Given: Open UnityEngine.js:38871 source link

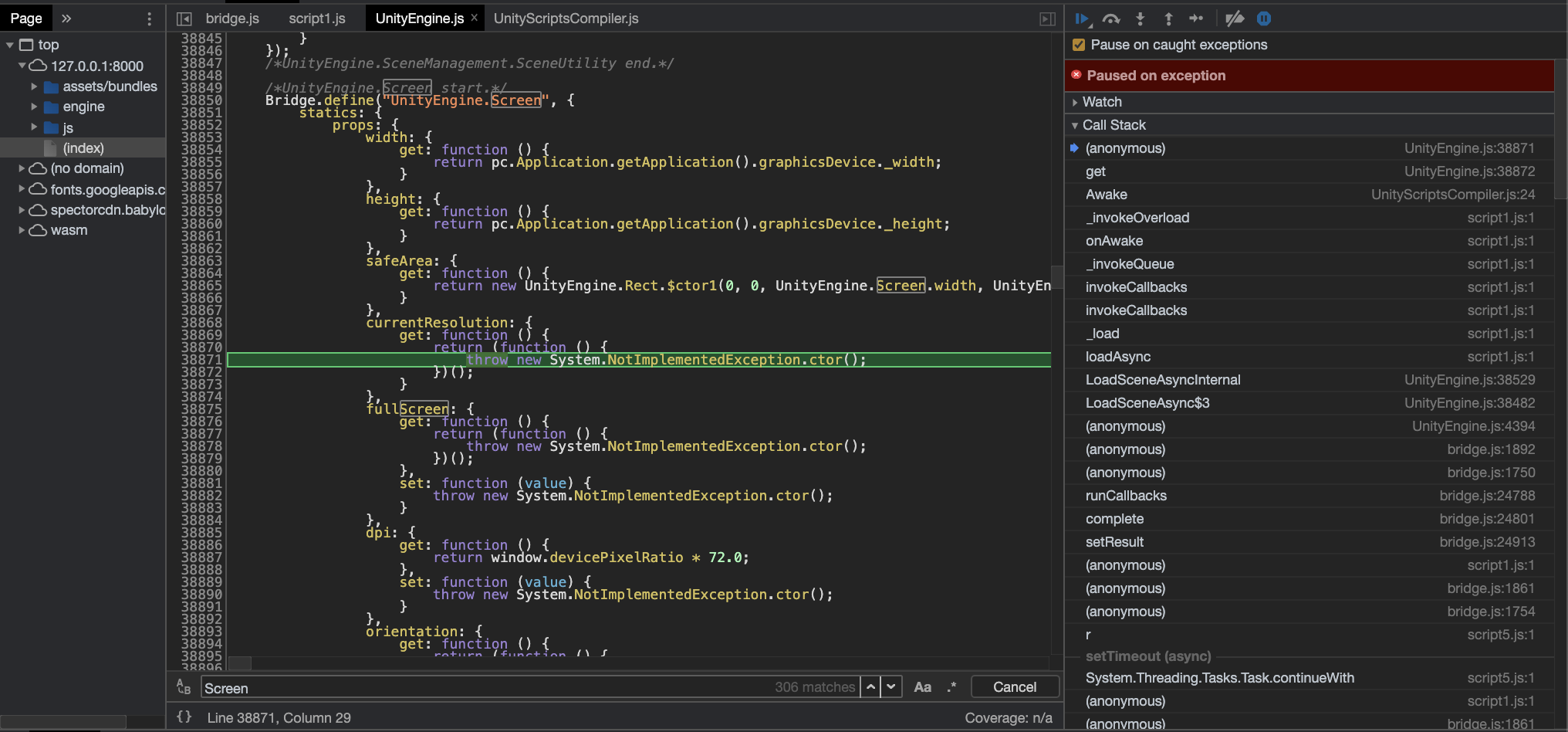Looking at the screenshot, I should (1469, 148).
